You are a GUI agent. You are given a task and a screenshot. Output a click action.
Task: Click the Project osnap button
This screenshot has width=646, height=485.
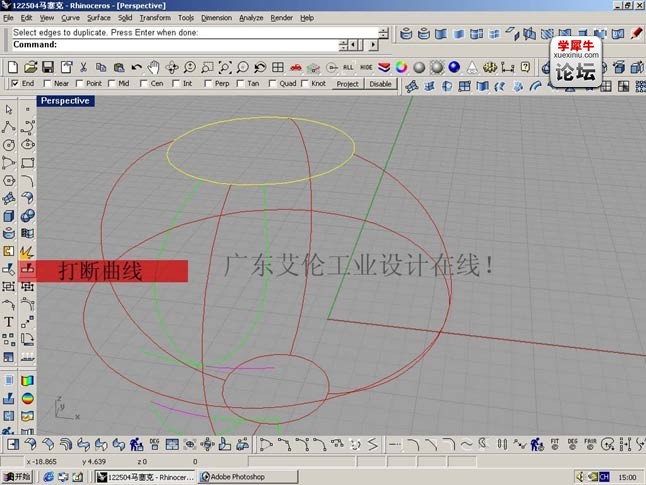tap(347, 84)
